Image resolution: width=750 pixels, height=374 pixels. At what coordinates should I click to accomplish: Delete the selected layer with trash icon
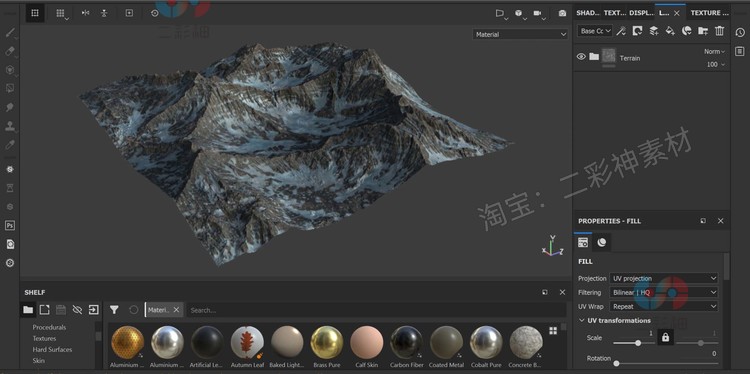pyautogui.click(x=719, y=31)
